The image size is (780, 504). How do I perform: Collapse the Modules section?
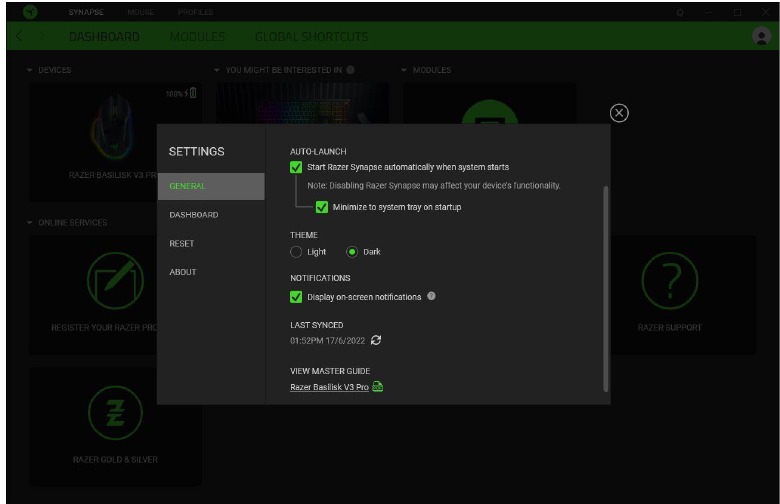[x=403, y=70]
